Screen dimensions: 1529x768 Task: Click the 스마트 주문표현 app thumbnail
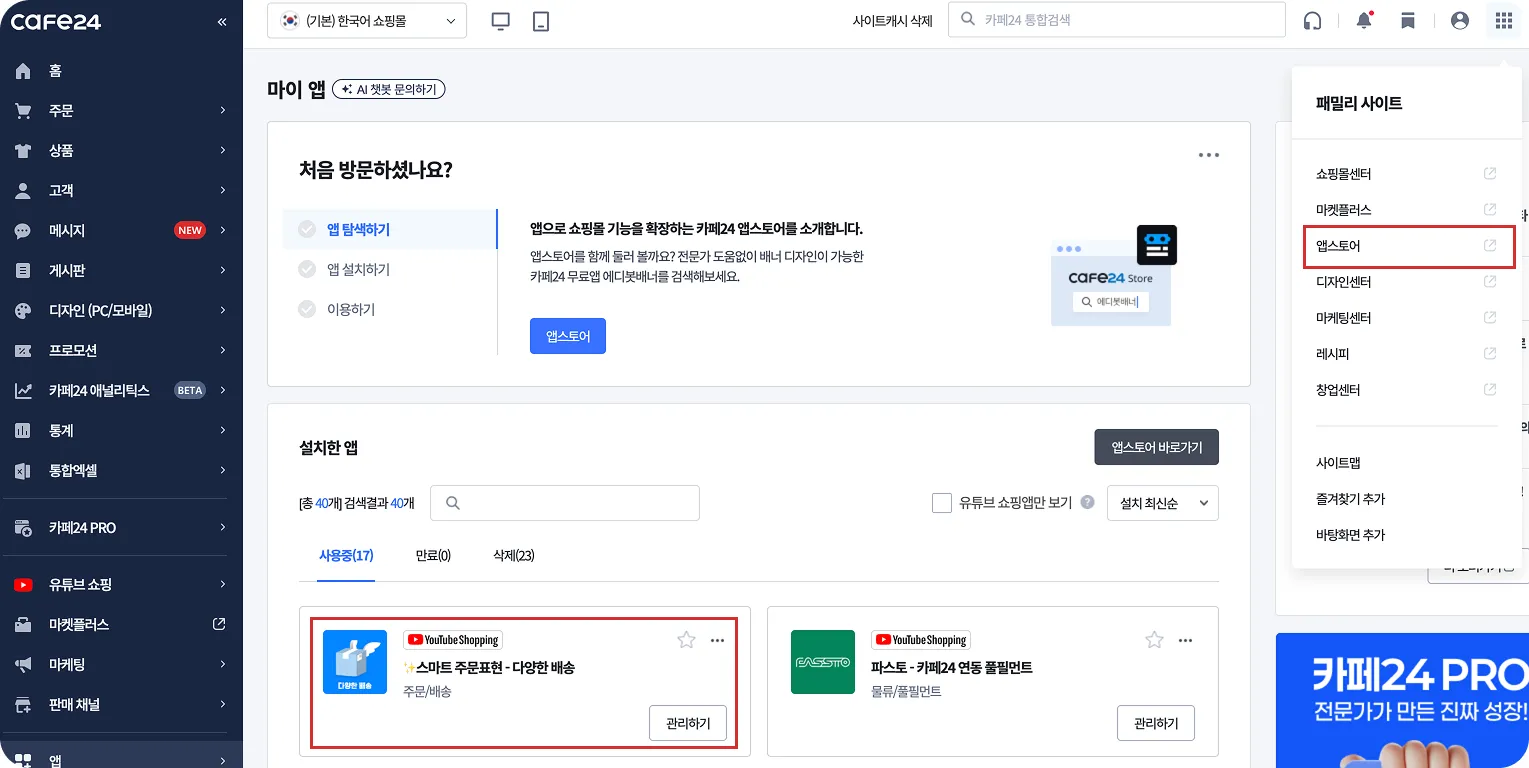pyautogui.click(x=355, y=662)
